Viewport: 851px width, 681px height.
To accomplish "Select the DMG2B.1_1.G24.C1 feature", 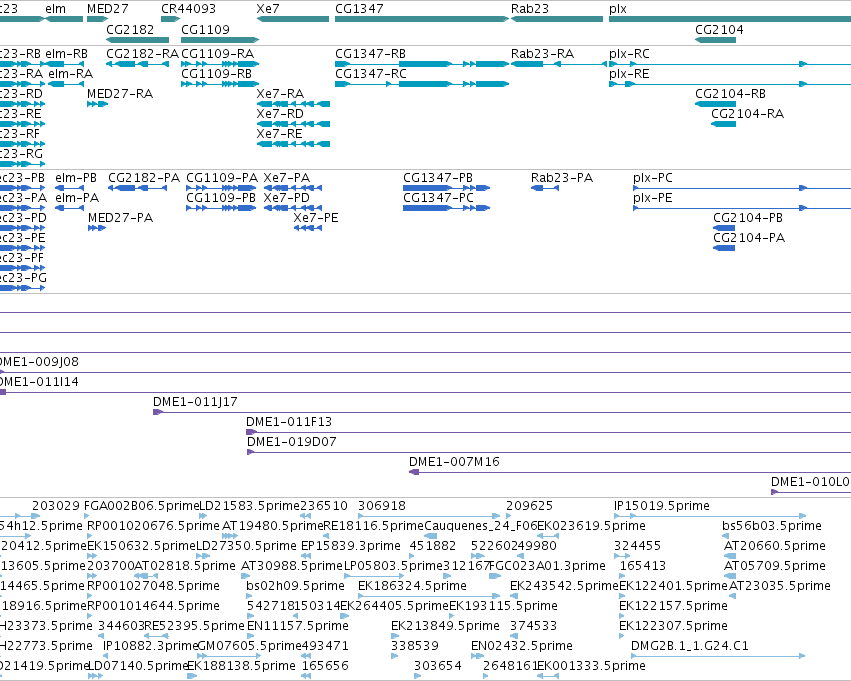I will 718,657.
